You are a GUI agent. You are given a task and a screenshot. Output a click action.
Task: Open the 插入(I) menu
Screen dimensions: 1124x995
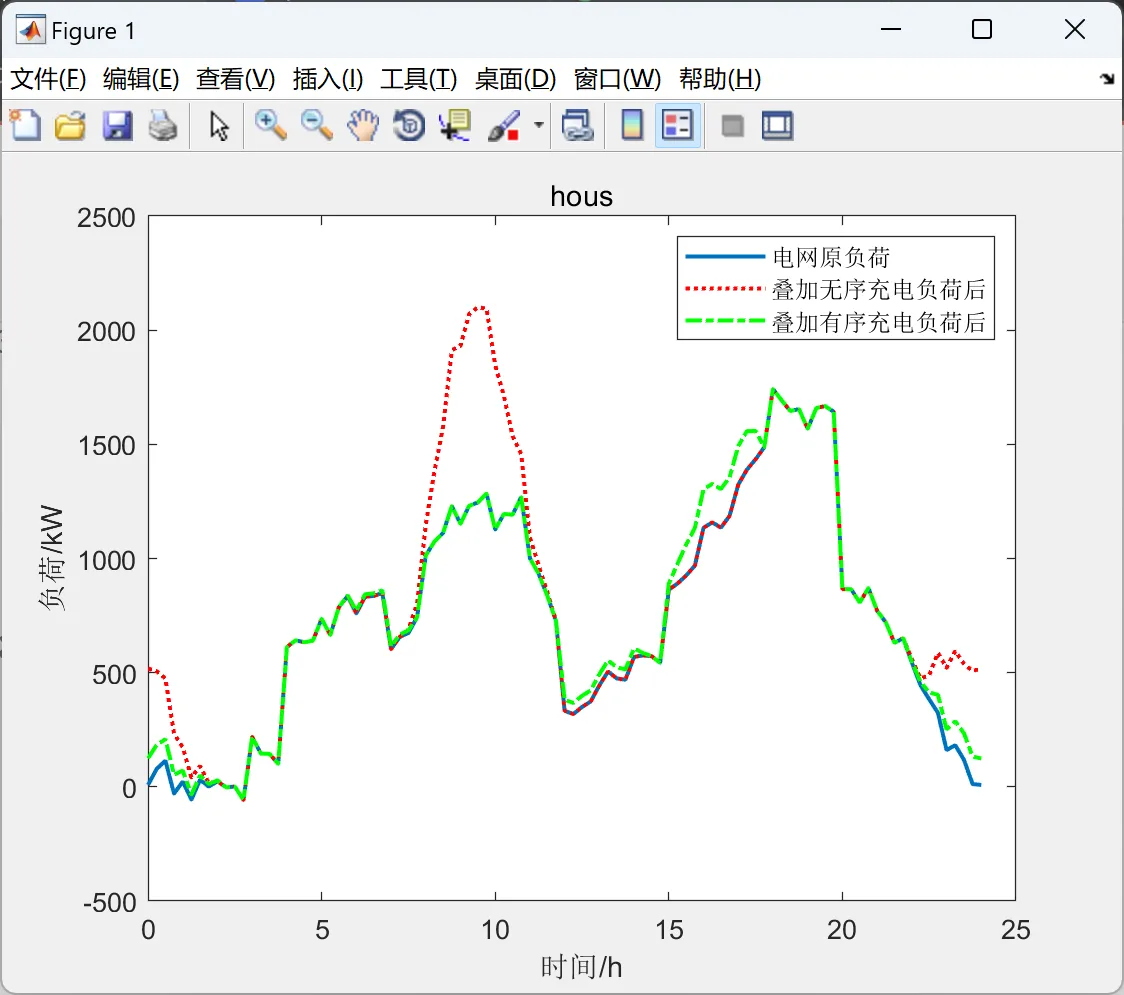(328, 79)
